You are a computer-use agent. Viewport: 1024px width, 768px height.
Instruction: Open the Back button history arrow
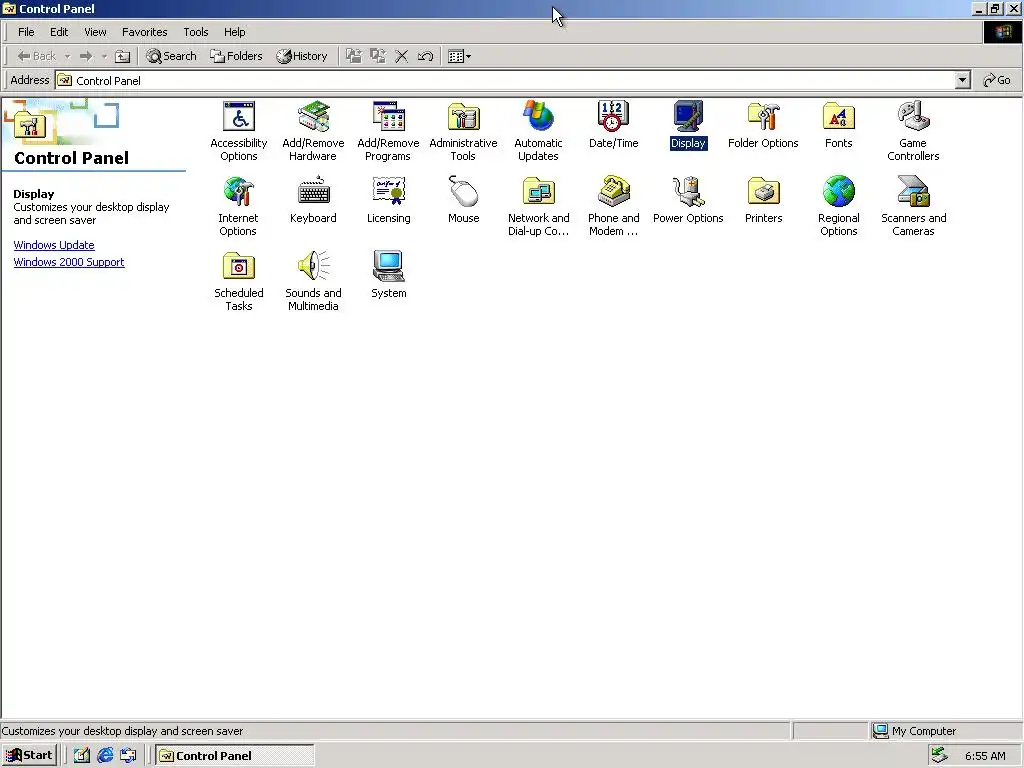click(67, 57)
